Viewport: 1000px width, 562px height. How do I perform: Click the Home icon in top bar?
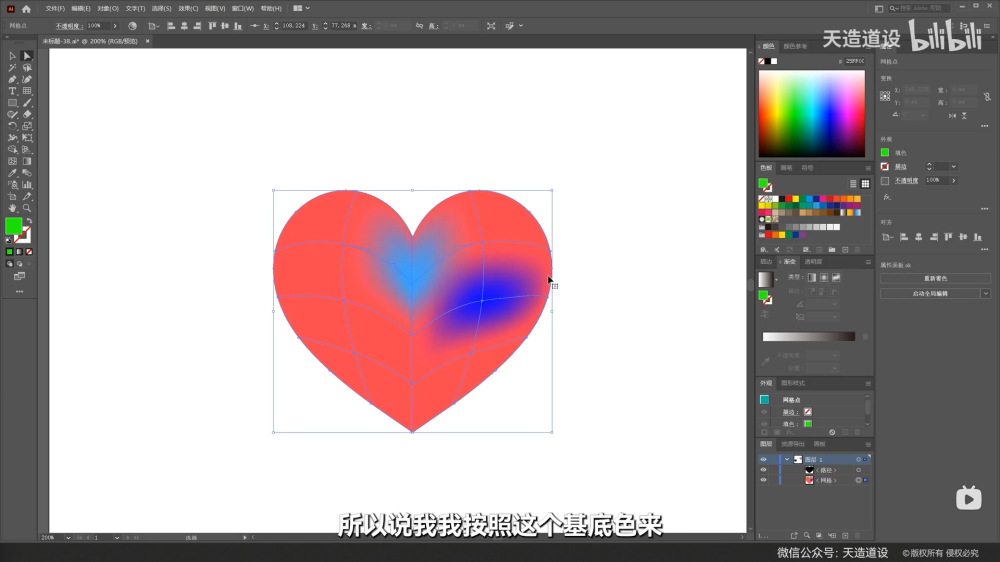(26, 9)
